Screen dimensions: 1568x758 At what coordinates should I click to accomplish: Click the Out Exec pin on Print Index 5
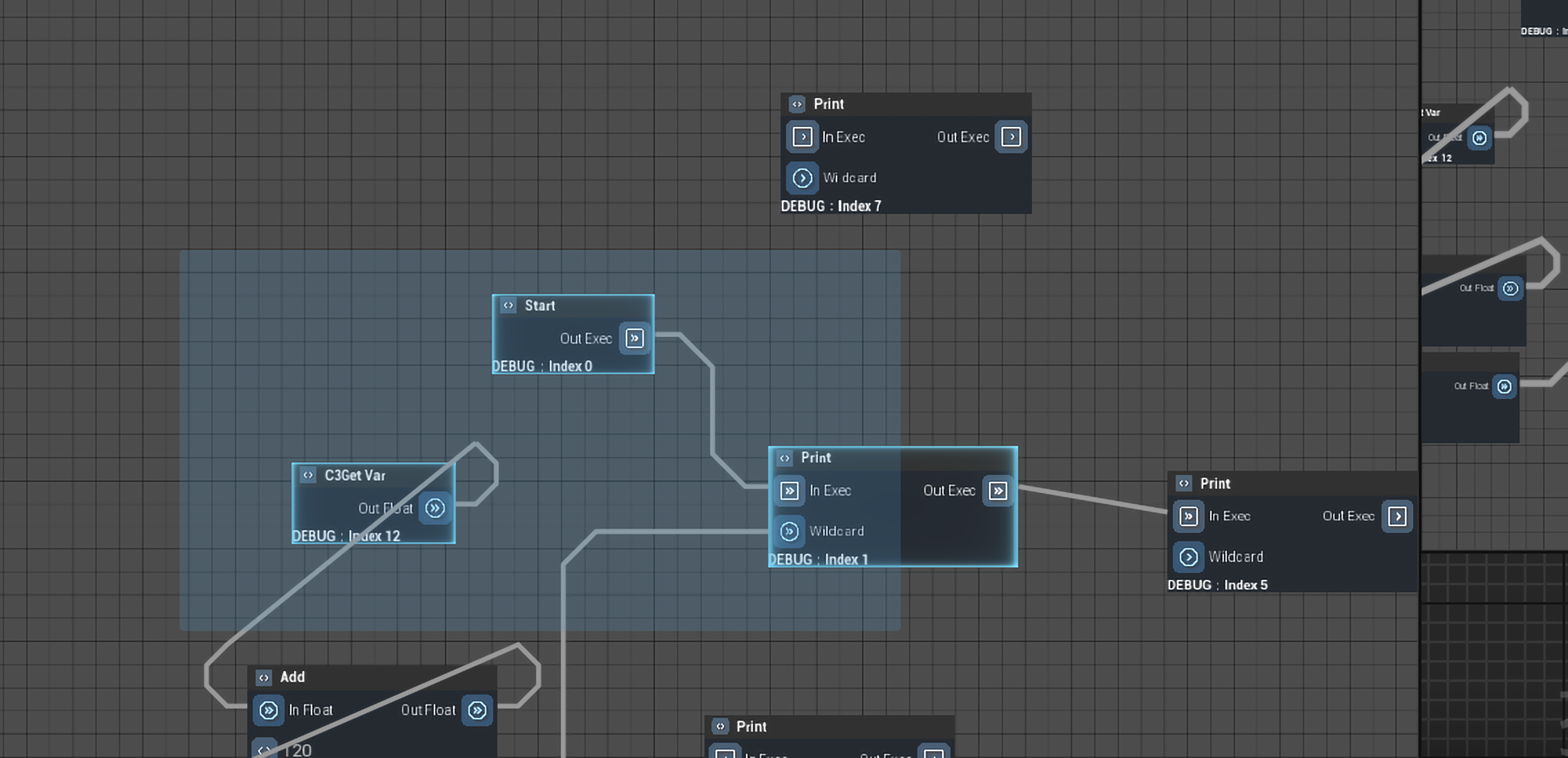[1398, 516]
